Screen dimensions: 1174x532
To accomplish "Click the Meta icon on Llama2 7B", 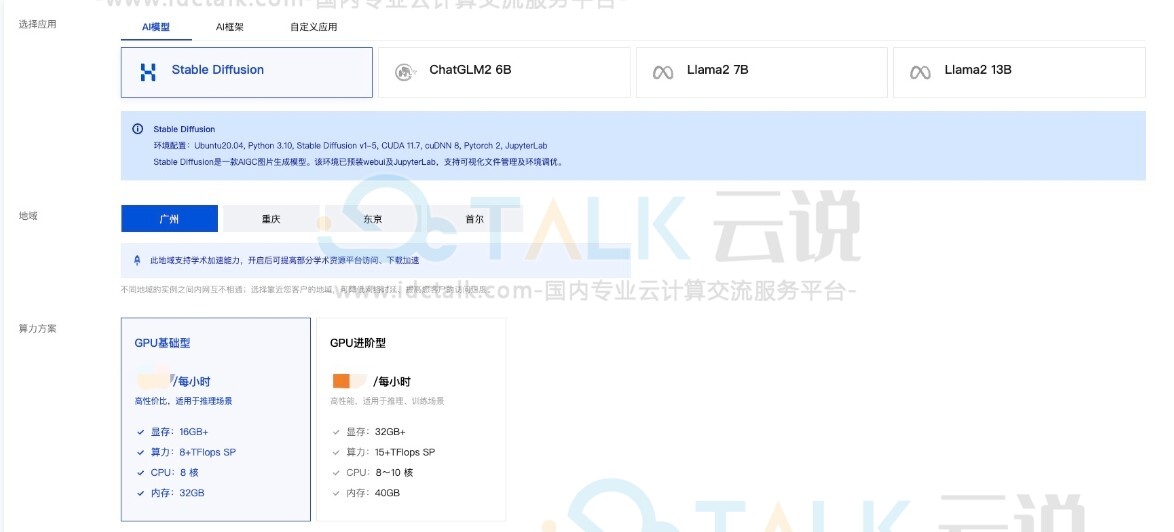I will (663, 73).
